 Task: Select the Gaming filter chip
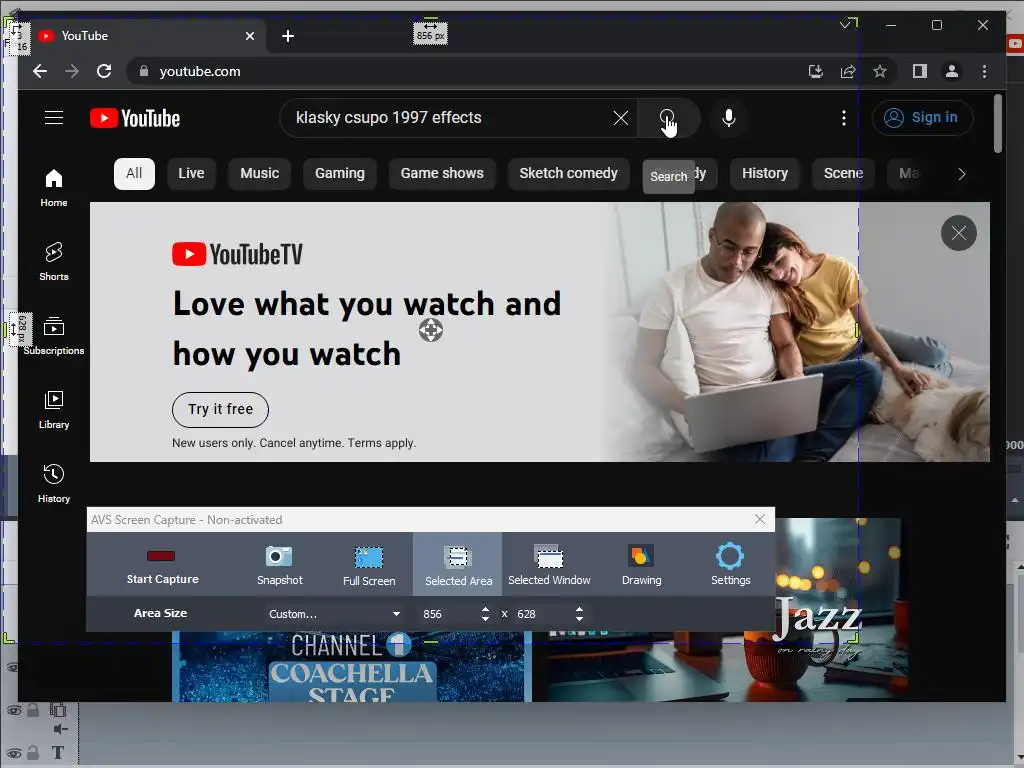coord(340,174)
